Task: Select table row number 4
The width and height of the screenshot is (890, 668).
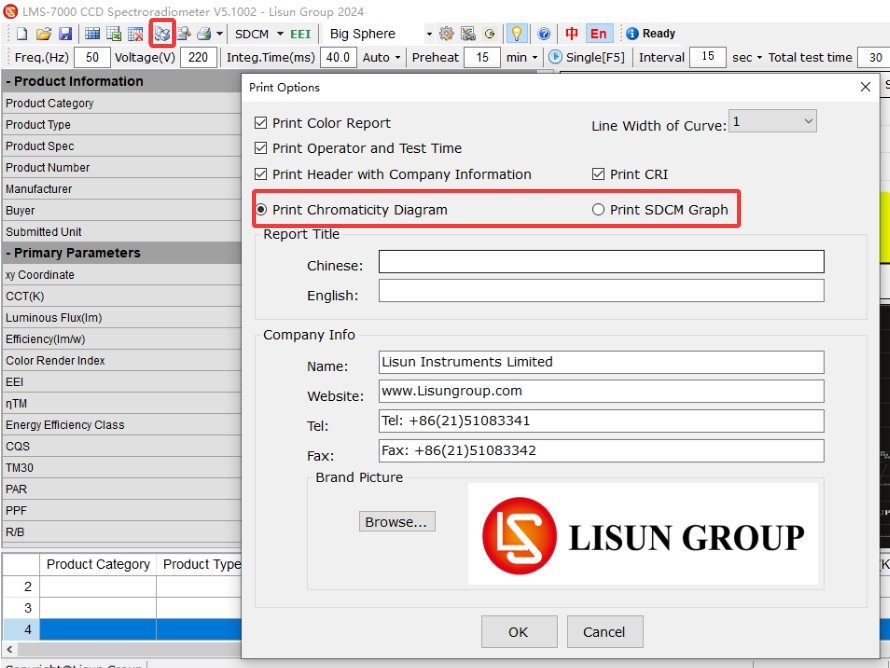Action: click(21, 629)
